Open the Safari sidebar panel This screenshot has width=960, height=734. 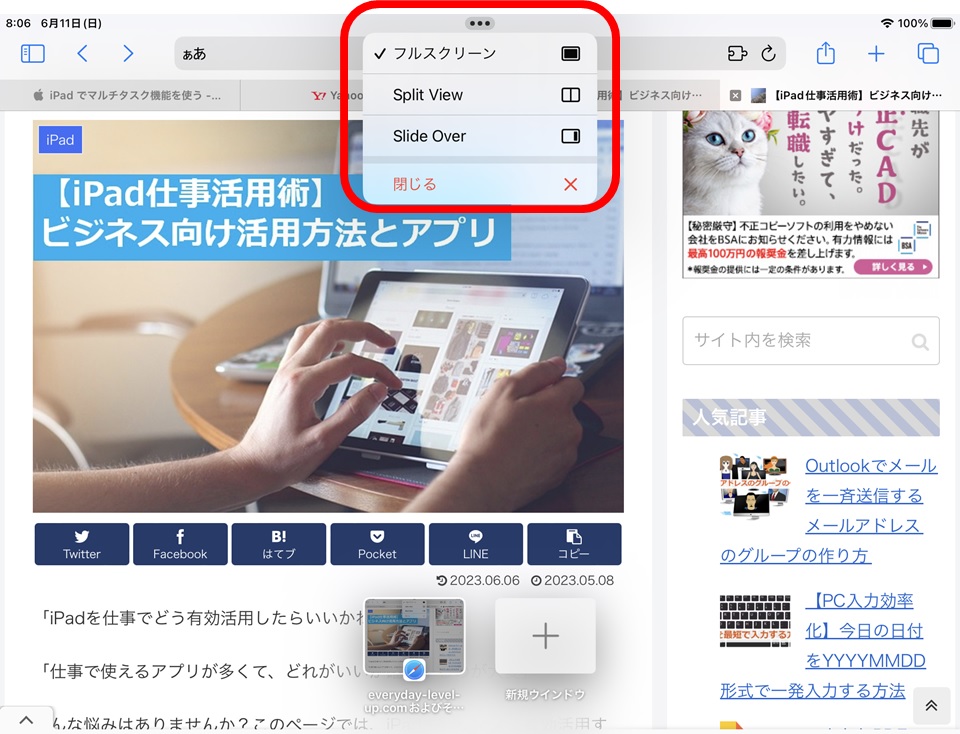point(32,54)
